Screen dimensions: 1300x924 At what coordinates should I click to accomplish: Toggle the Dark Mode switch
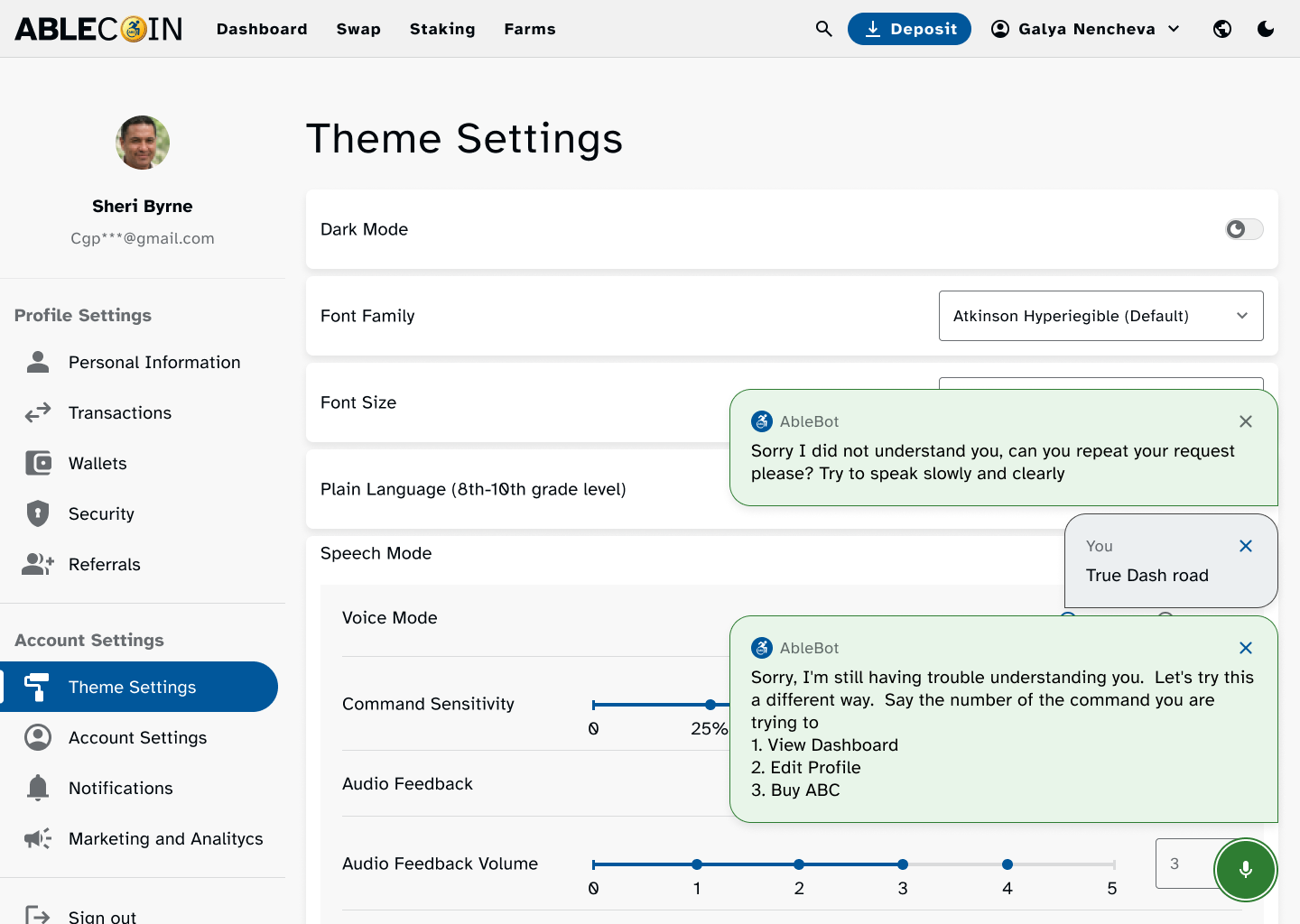click(x=1244, y=229)
